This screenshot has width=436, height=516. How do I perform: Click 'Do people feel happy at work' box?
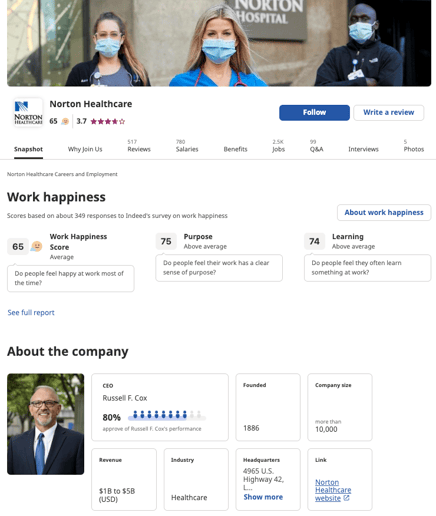coord(71,278)
